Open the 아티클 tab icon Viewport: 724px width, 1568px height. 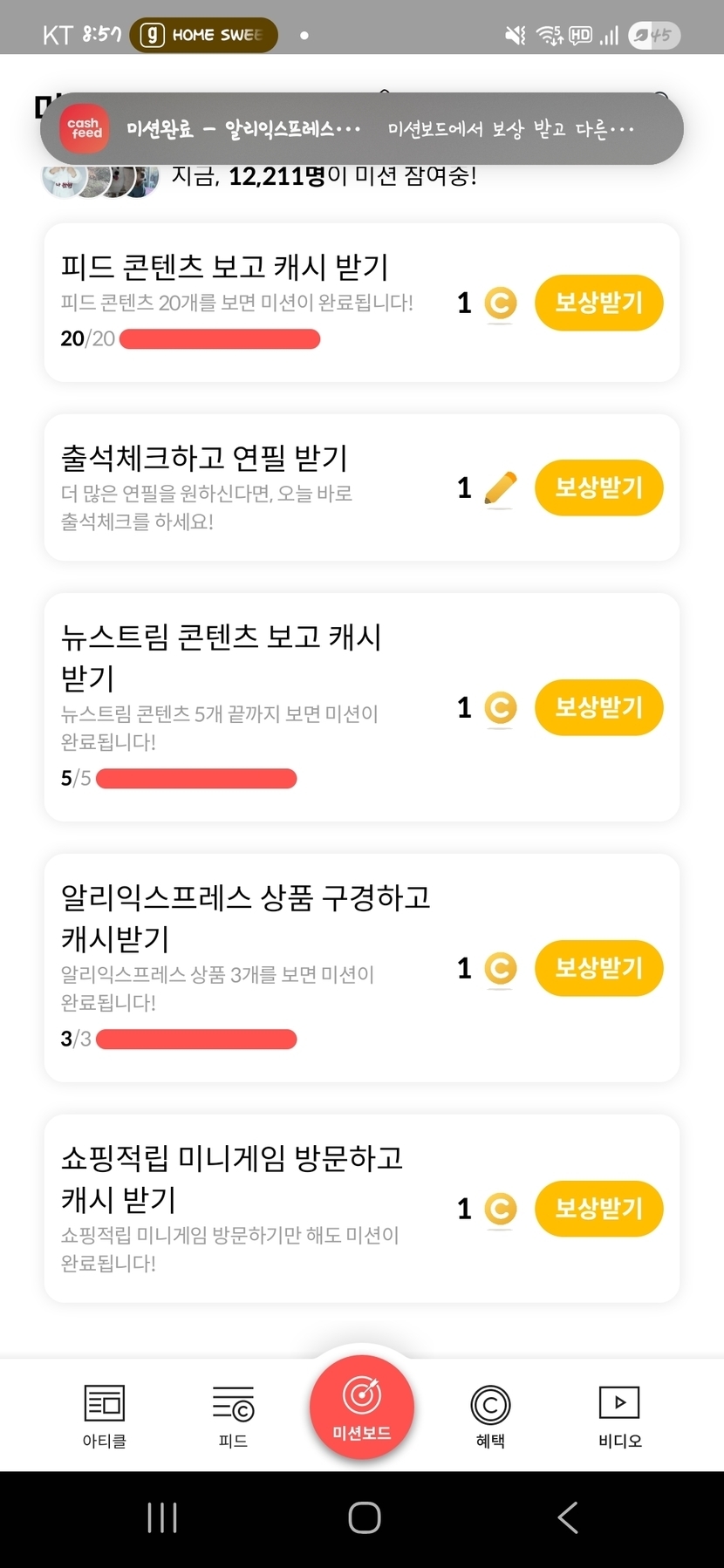tap(104, 1415)
